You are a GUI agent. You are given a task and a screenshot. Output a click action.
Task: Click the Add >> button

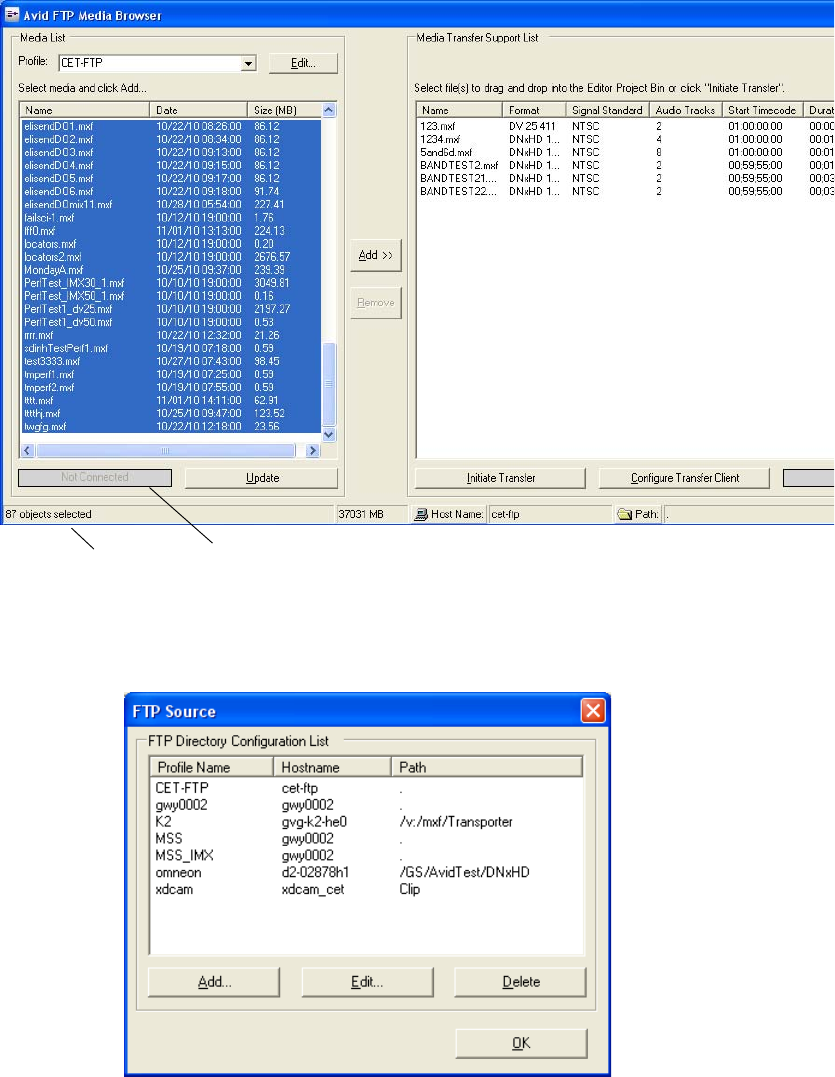tap(376, 256)
